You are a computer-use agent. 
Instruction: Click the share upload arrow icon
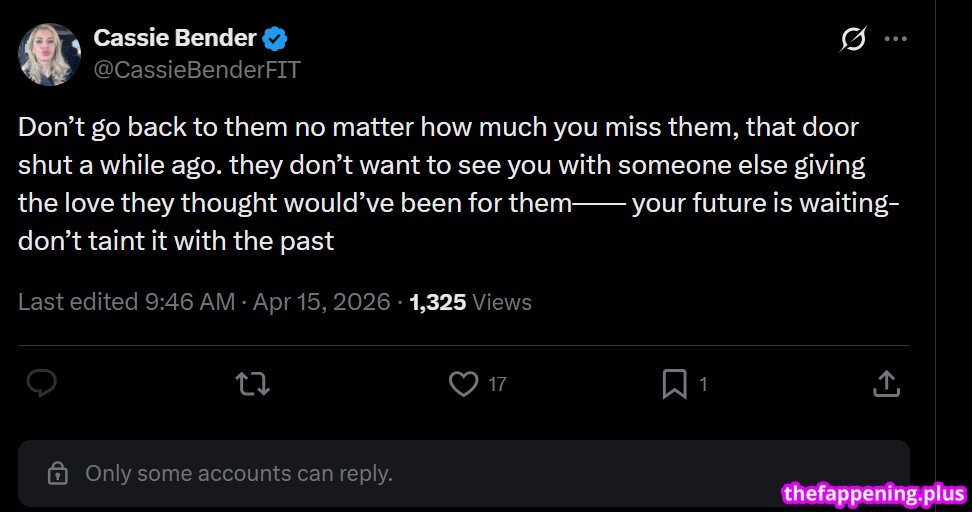coord(886,383)
